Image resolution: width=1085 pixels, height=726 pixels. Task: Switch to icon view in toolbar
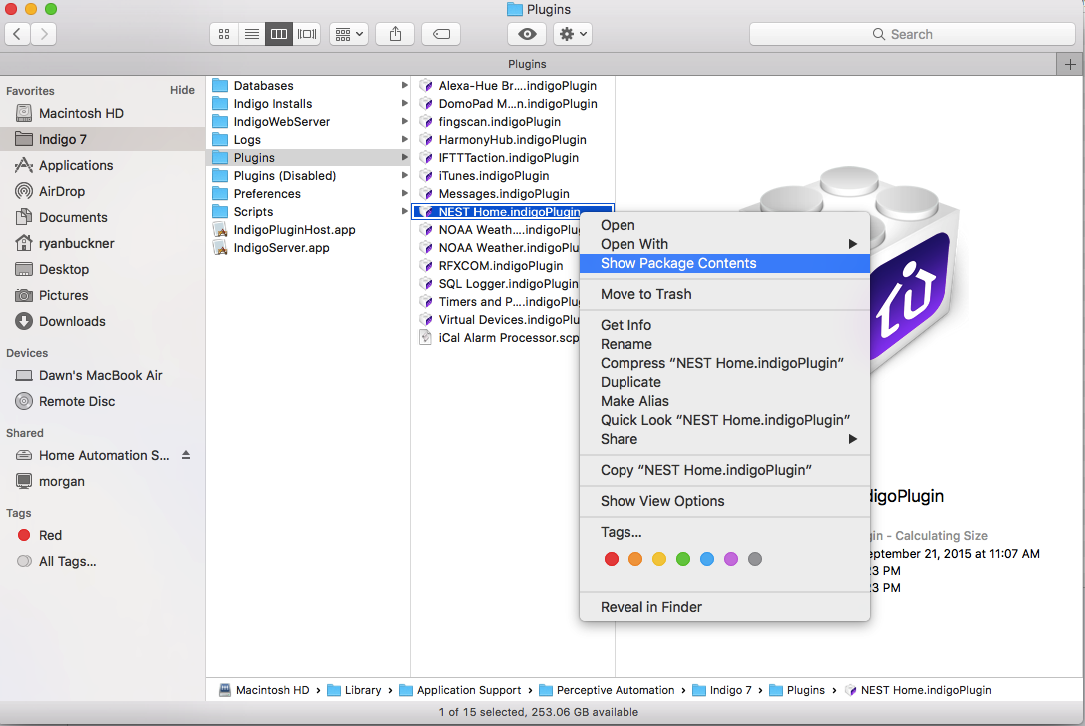point(224,34)
